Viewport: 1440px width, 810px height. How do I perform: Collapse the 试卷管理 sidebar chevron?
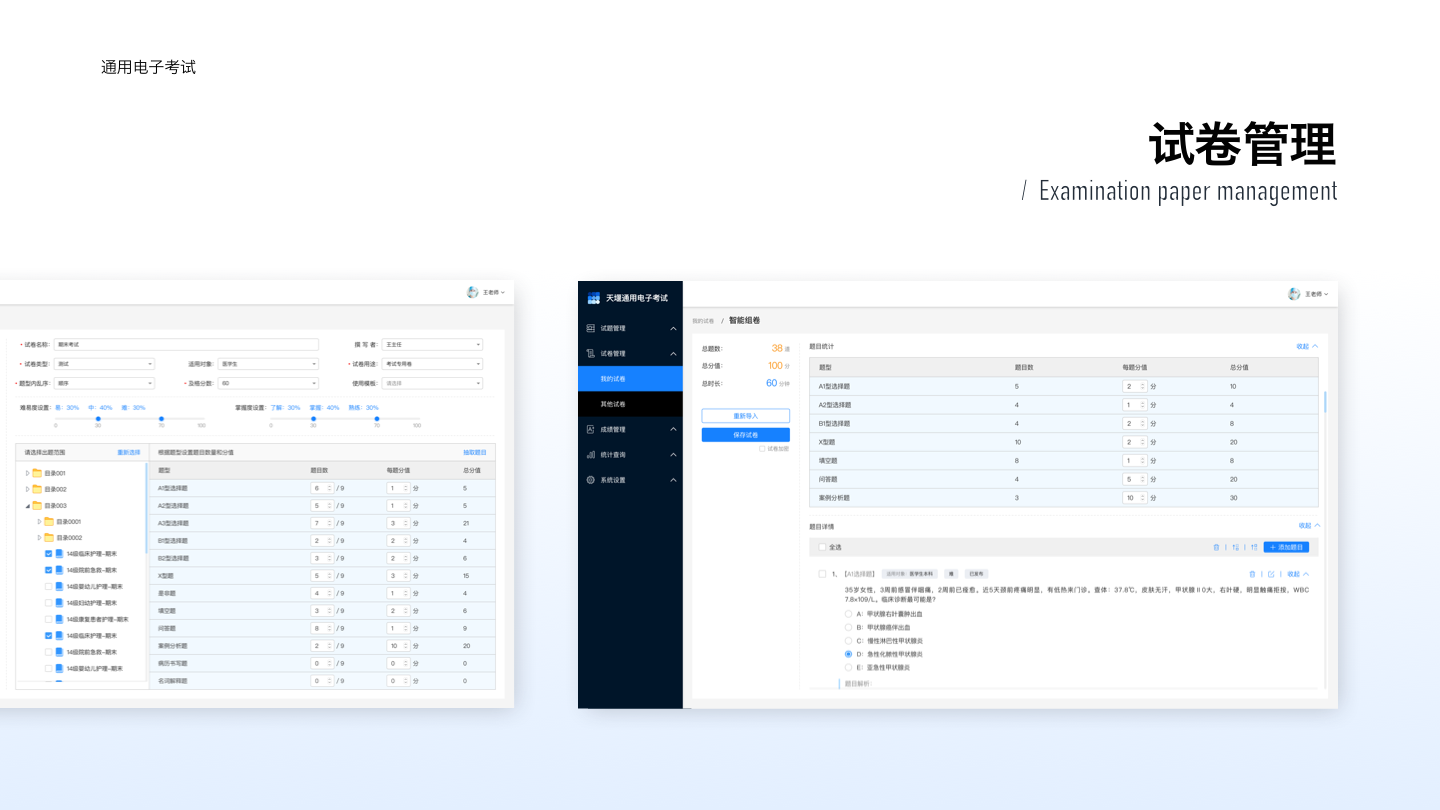point(673,354)
